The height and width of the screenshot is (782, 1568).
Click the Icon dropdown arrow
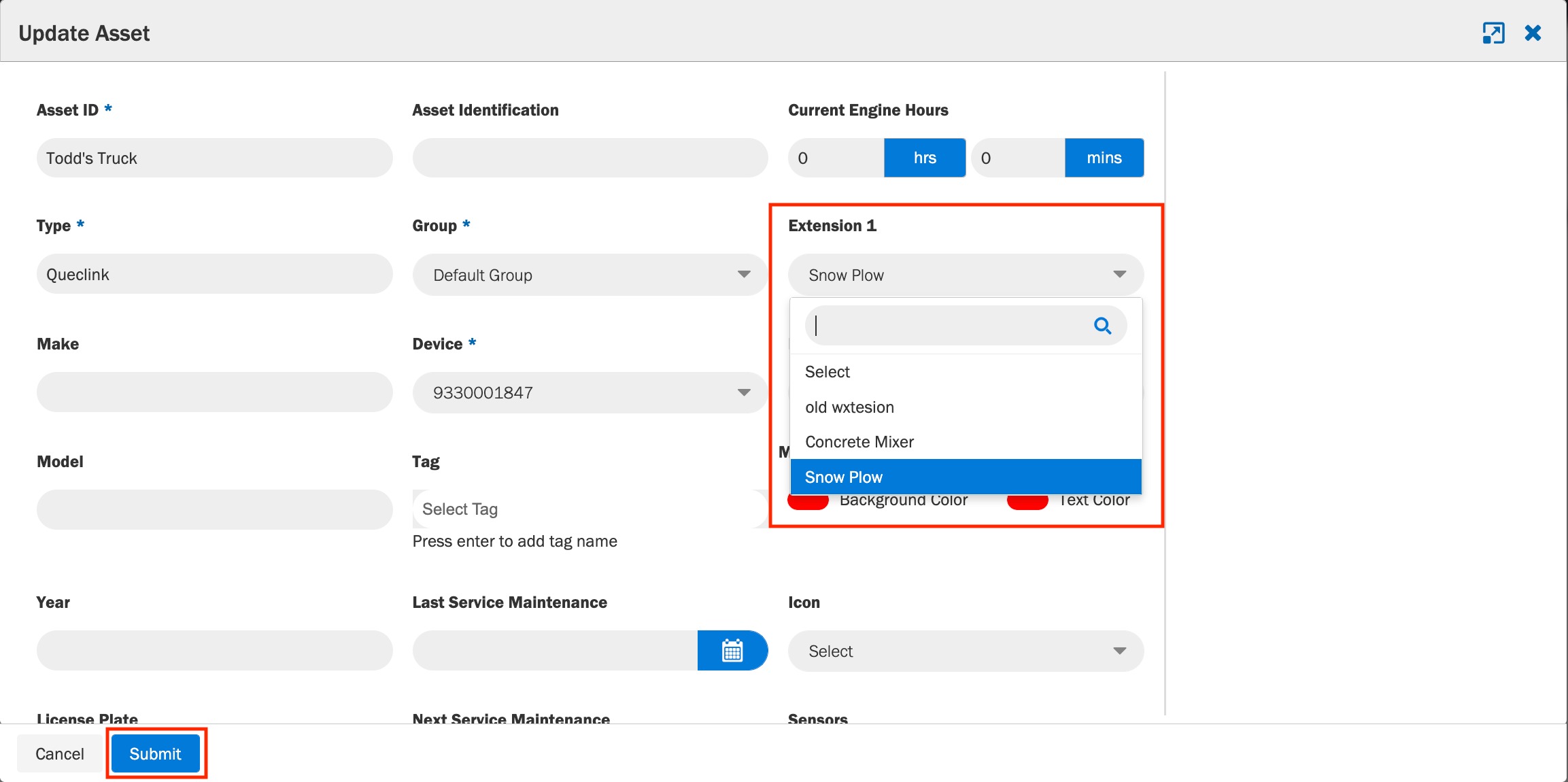pos(1119,651)
